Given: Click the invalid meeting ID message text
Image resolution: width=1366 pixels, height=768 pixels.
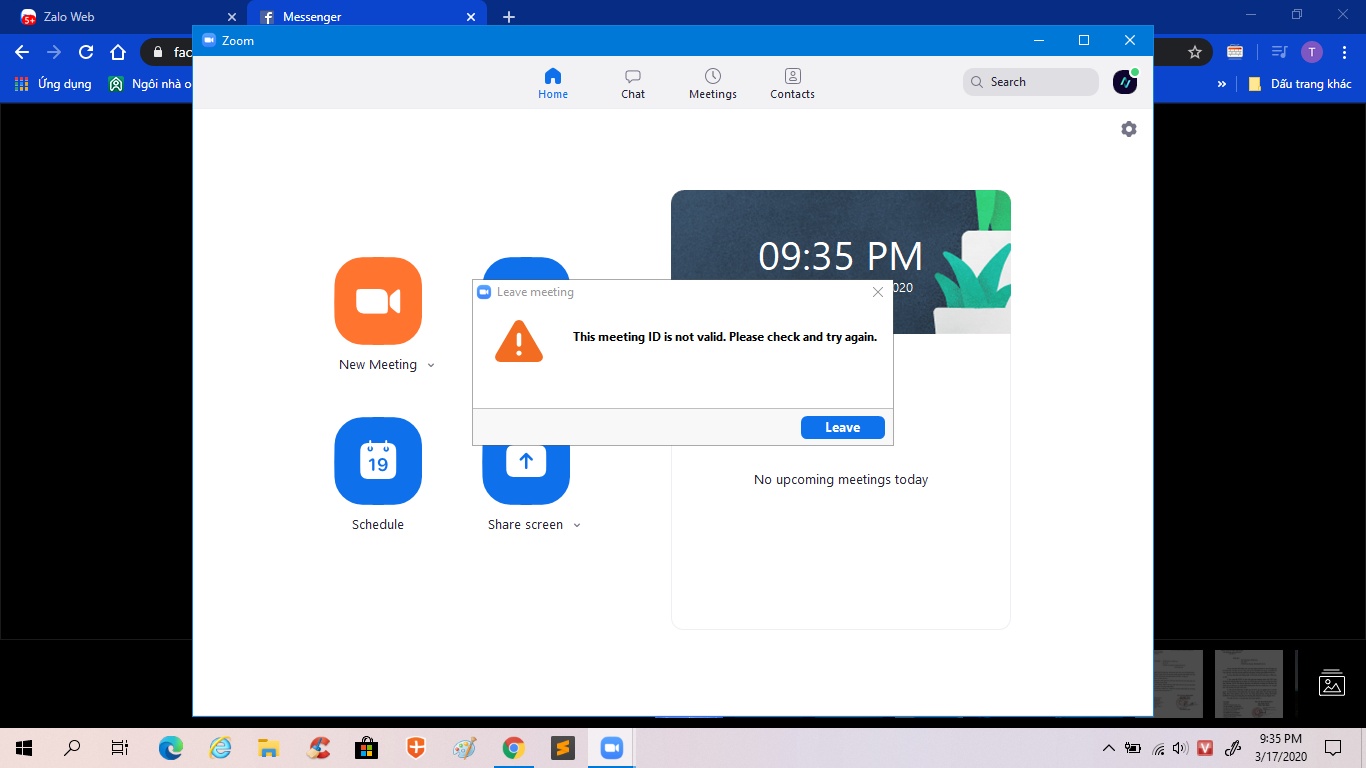Looking at the screenshot, I should click(x=725, y=337).
